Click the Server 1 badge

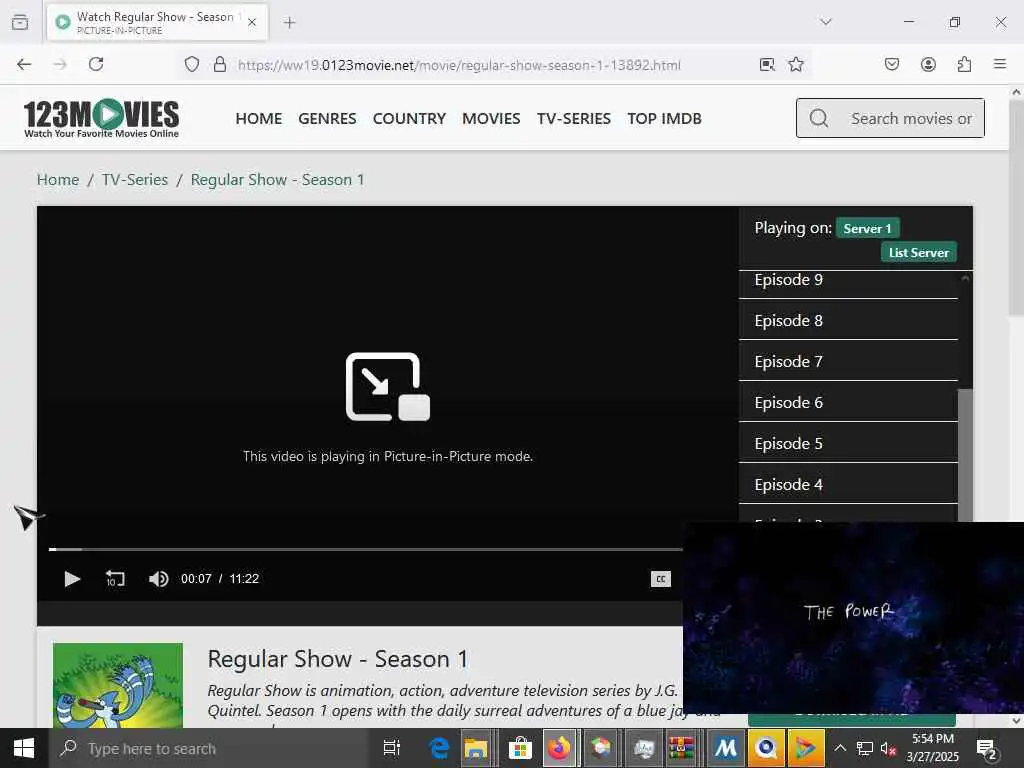[x=867, y=228]
